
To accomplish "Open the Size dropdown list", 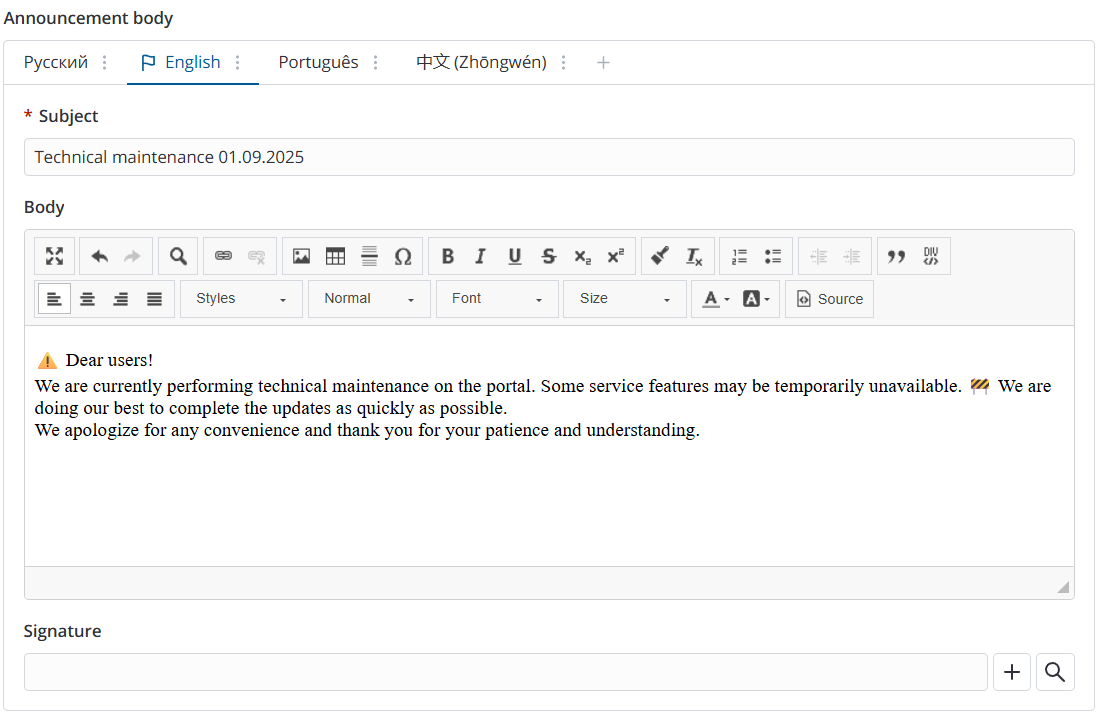I will click(625, 299).
